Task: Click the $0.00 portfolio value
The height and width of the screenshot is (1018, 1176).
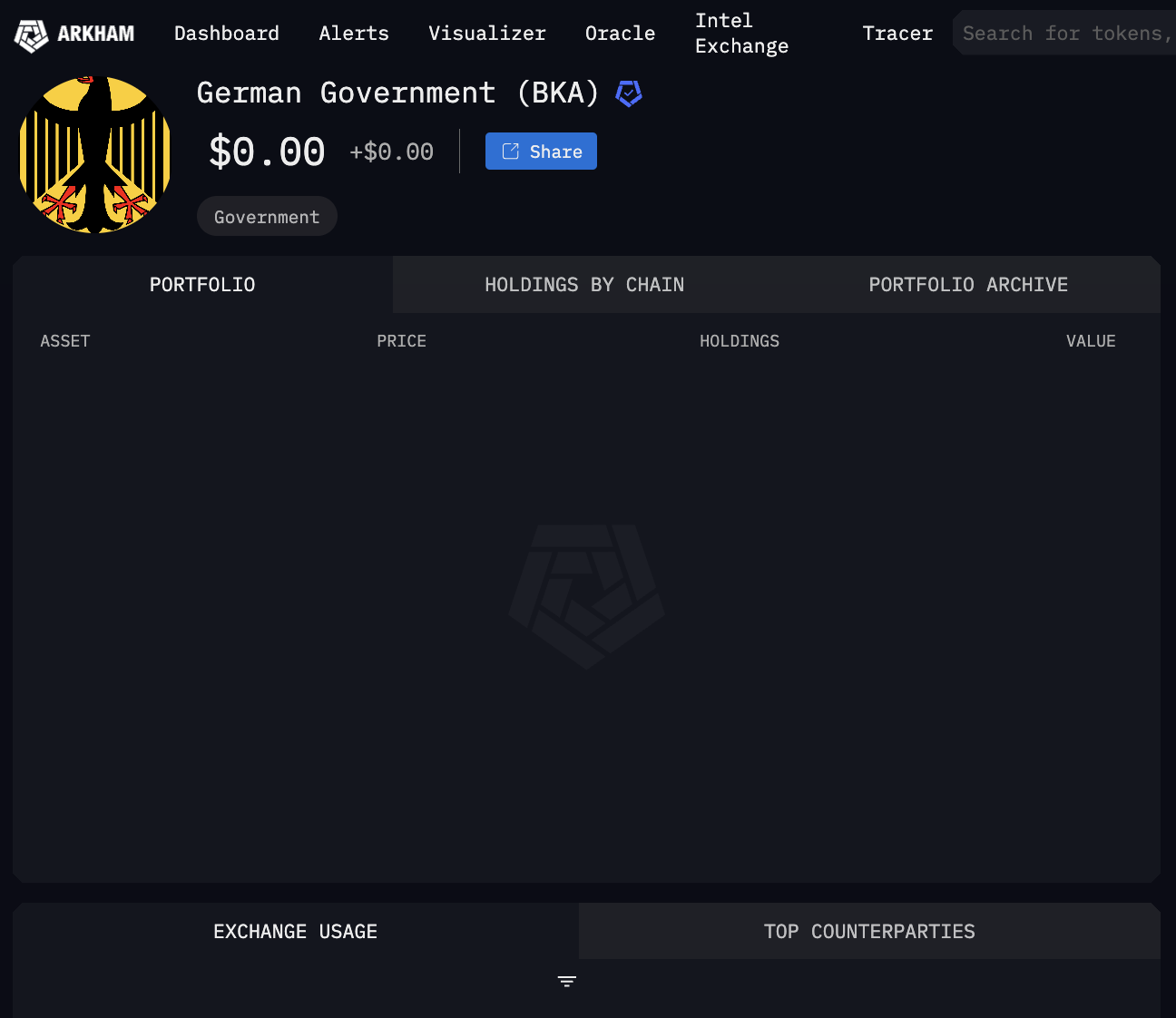Action: tap(267, 152)
